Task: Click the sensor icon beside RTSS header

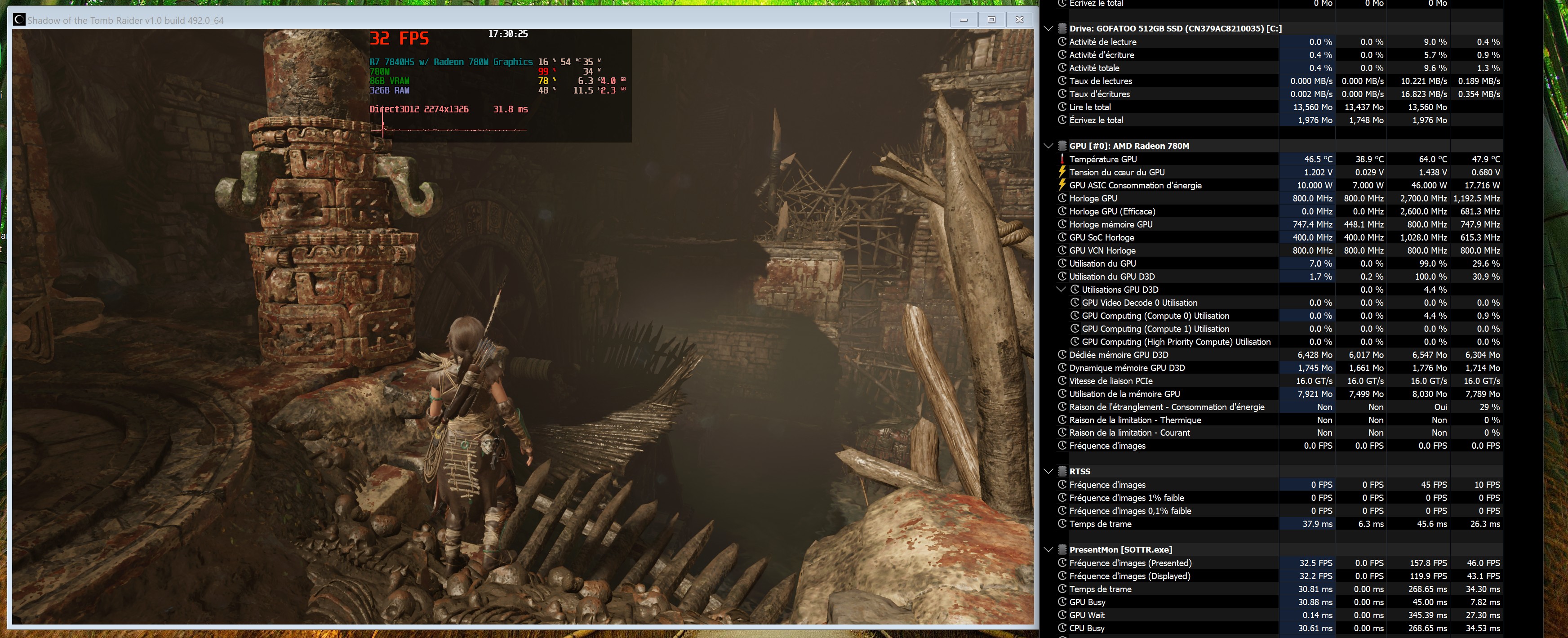Action: point(1062,472)
